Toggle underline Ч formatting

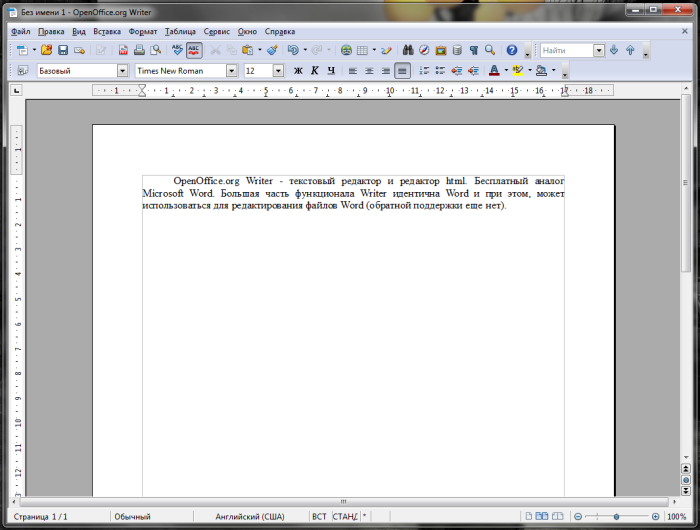331,71
